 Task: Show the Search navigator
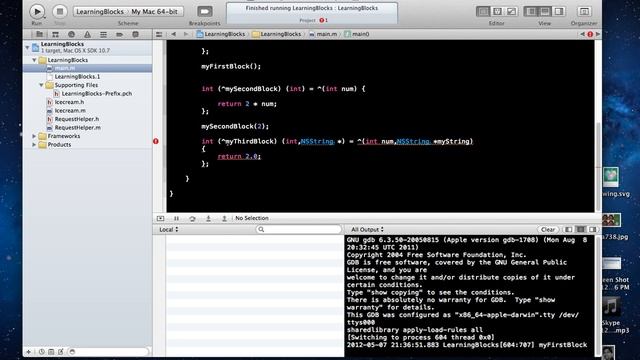coord(71,34)
